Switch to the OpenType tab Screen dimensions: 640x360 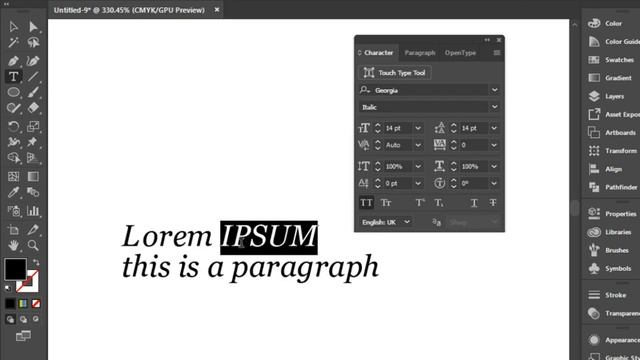460,53
